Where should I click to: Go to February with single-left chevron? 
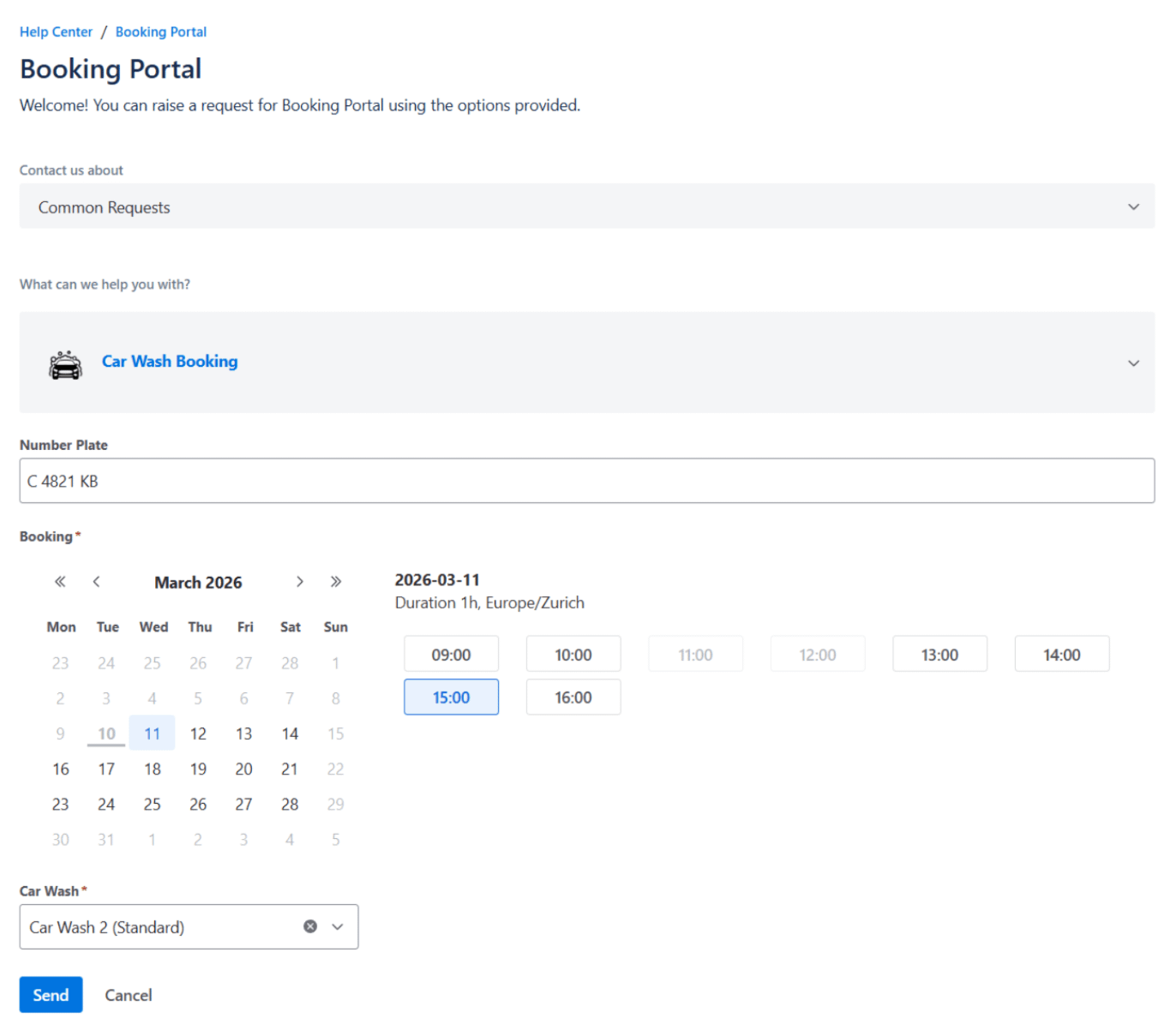click(x=96, y=581)
